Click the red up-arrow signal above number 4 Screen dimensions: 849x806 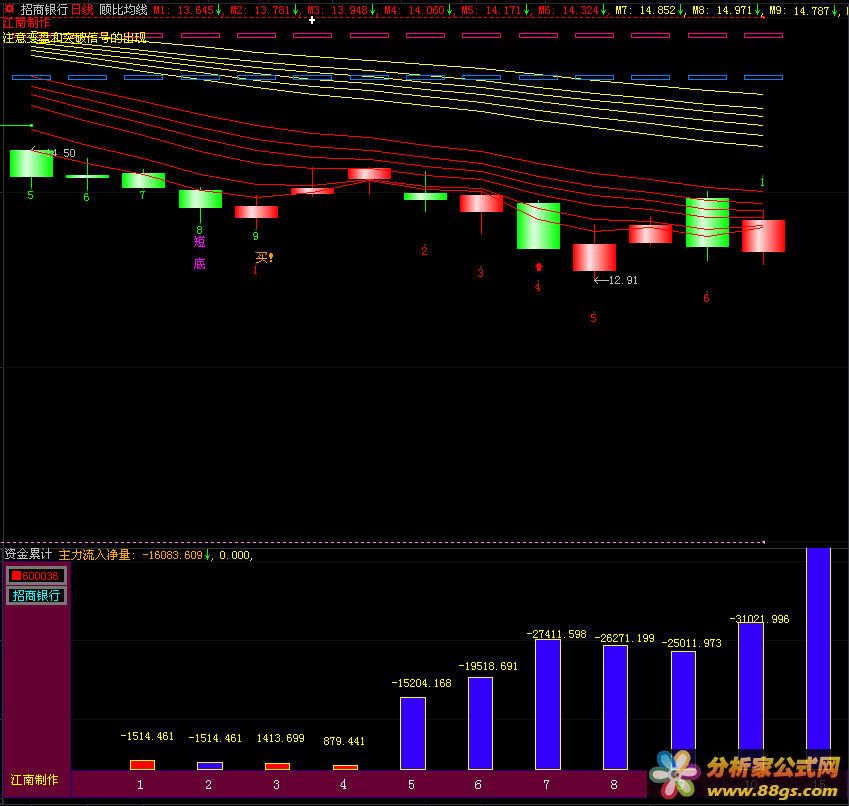click(538, 267)
